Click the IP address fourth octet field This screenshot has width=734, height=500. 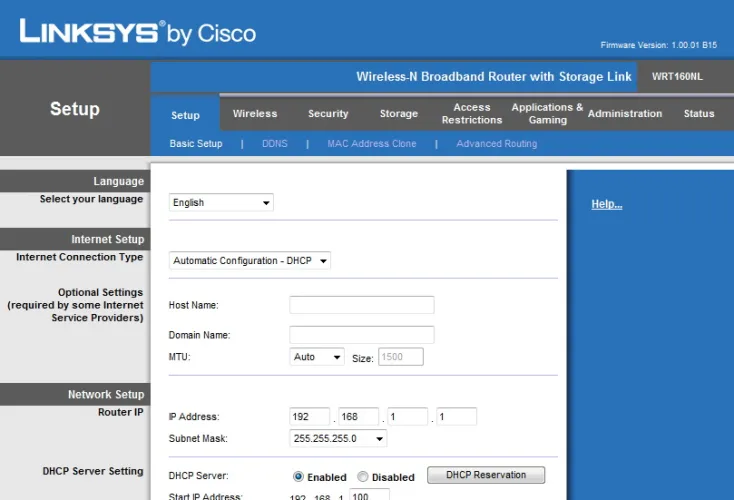[x=456, y=417]
